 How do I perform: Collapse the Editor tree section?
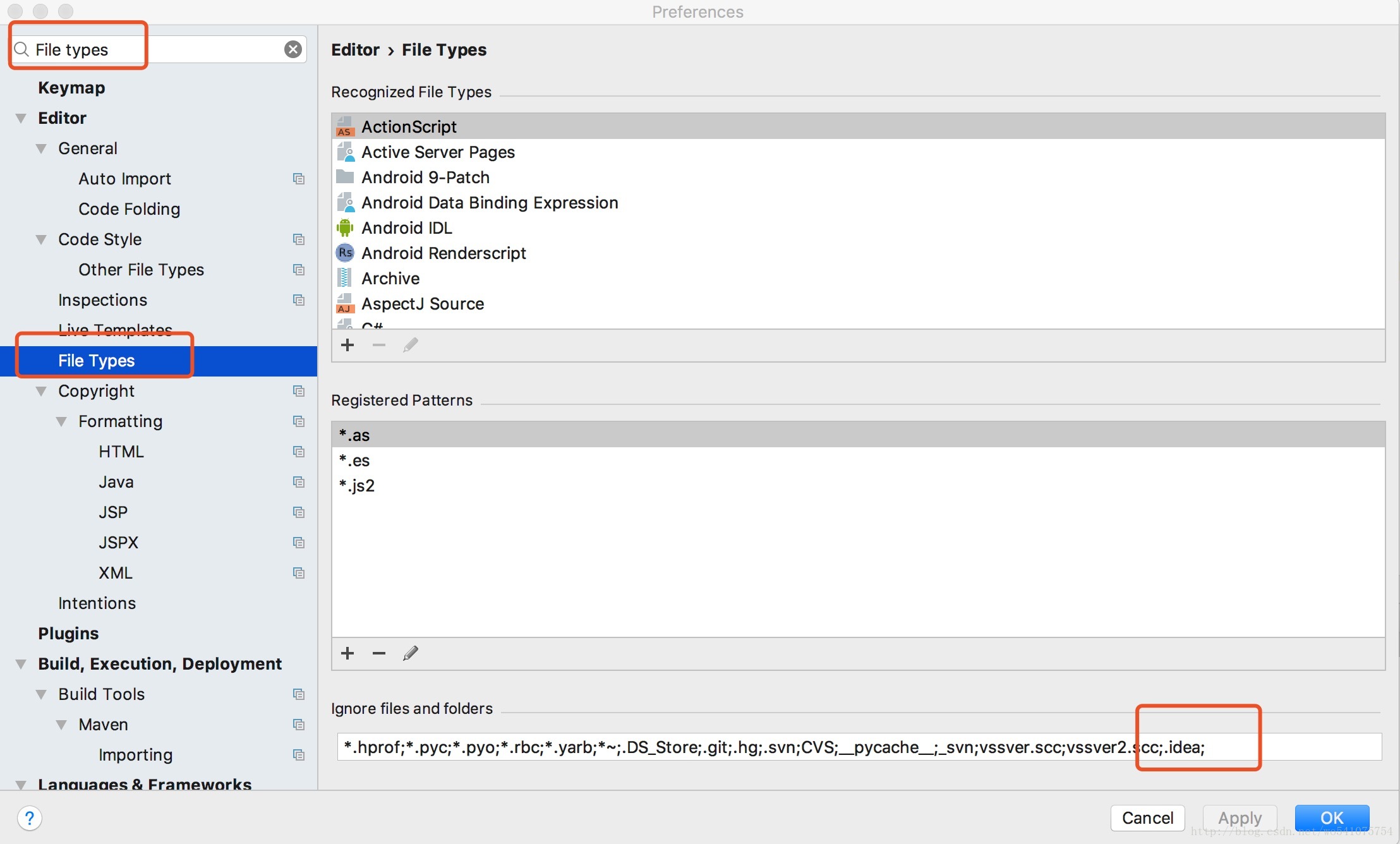click(x=21, y=118)
